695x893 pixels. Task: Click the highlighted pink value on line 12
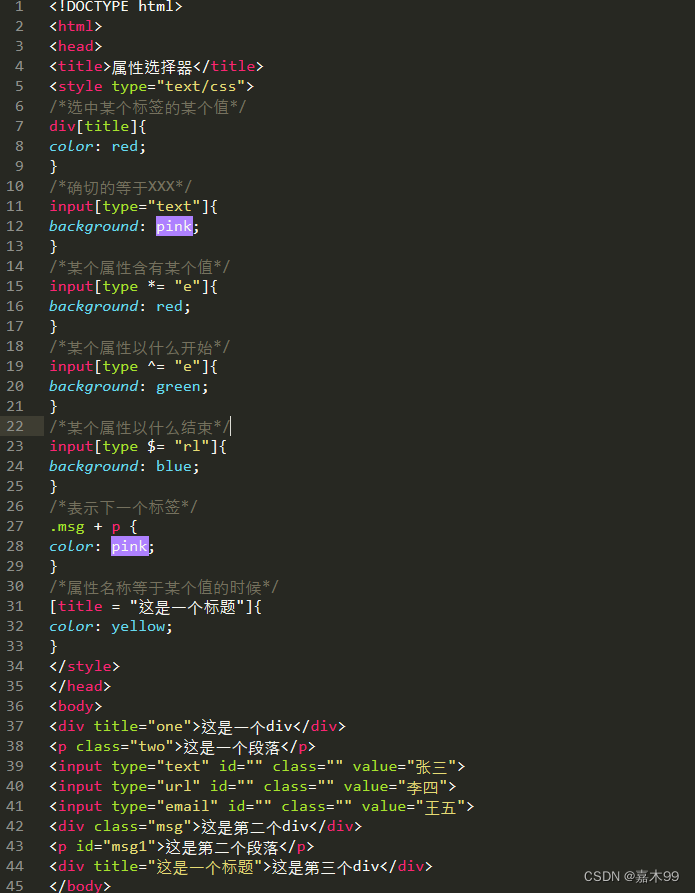(x=174, y=226)
